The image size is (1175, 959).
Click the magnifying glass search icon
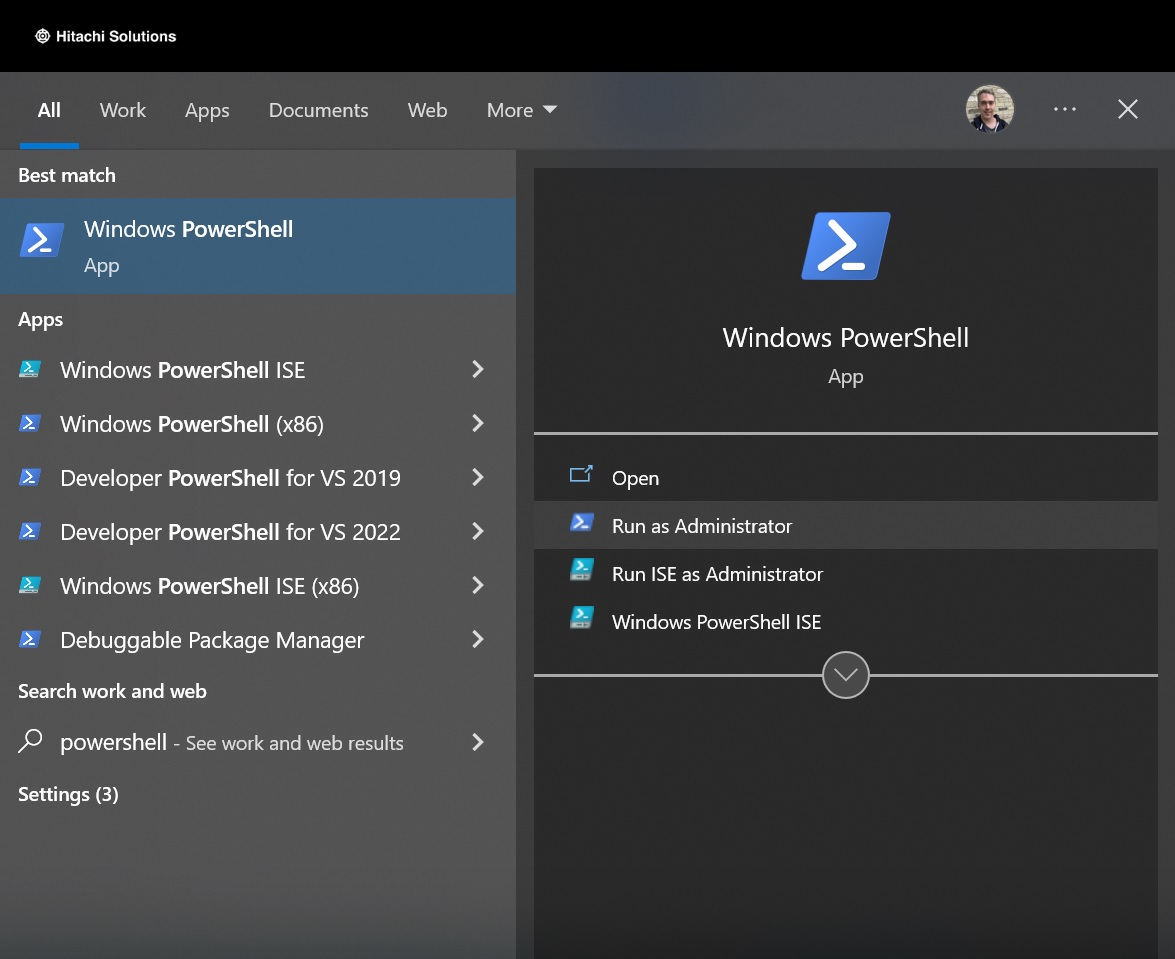[x=30, y=742]
